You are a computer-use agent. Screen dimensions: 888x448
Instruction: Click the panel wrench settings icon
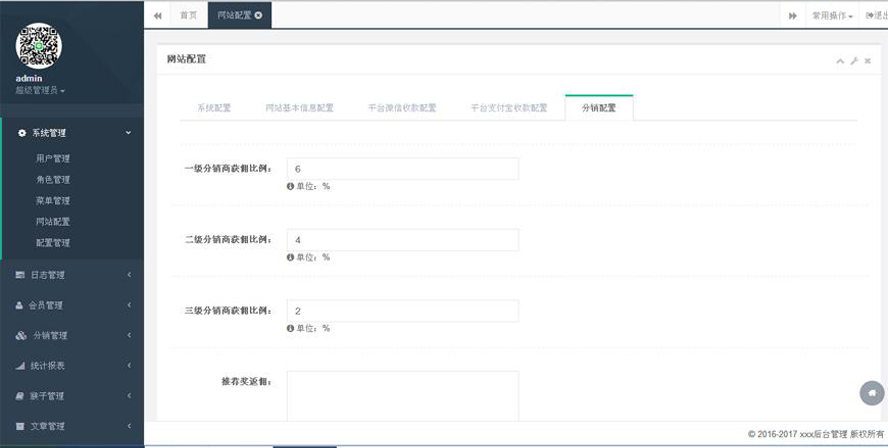point(854,61)
